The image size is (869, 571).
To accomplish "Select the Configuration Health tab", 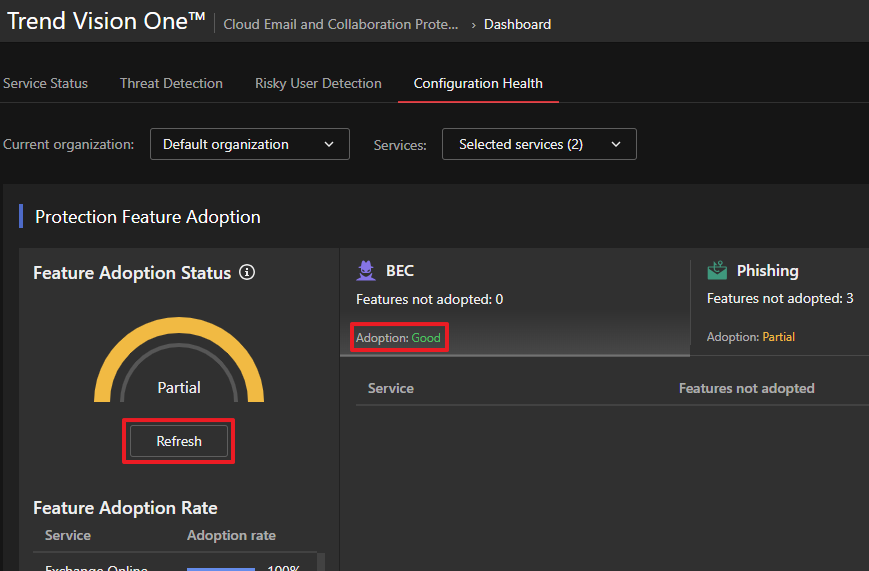I will click(x=478, y=83).
